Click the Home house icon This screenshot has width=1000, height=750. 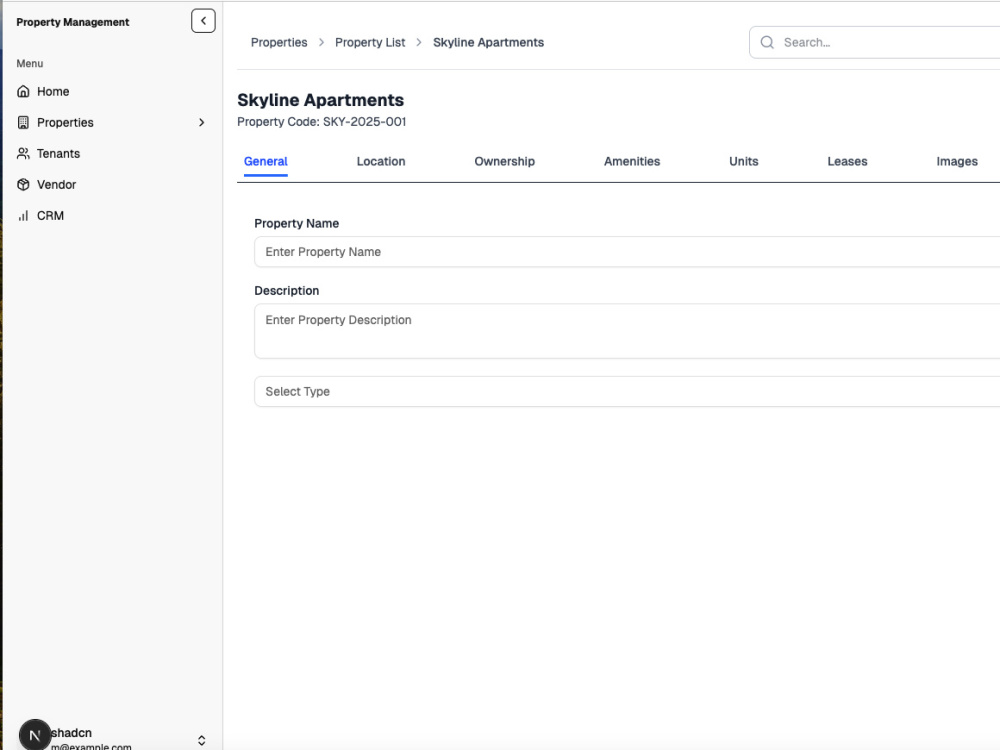pyautogui.click(x=23, y=91)
